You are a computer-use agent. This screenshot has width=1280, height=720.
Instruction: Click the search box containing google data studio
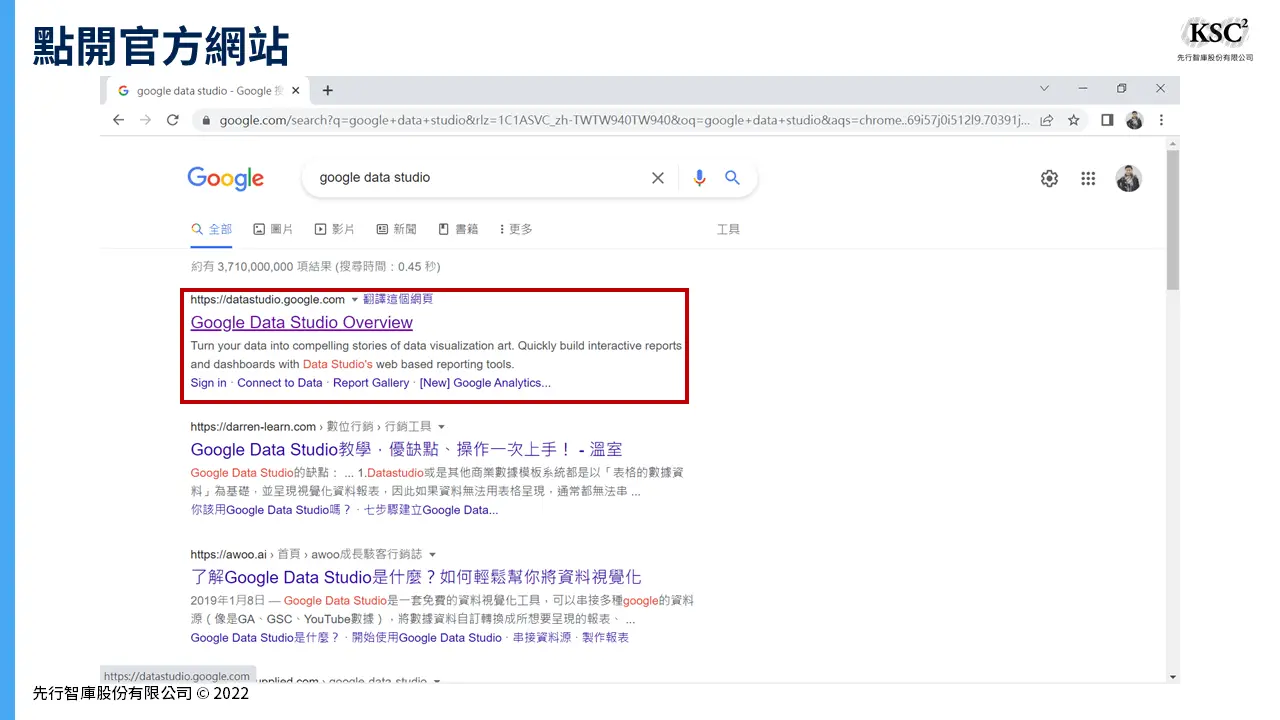click(x=480, y=177)
